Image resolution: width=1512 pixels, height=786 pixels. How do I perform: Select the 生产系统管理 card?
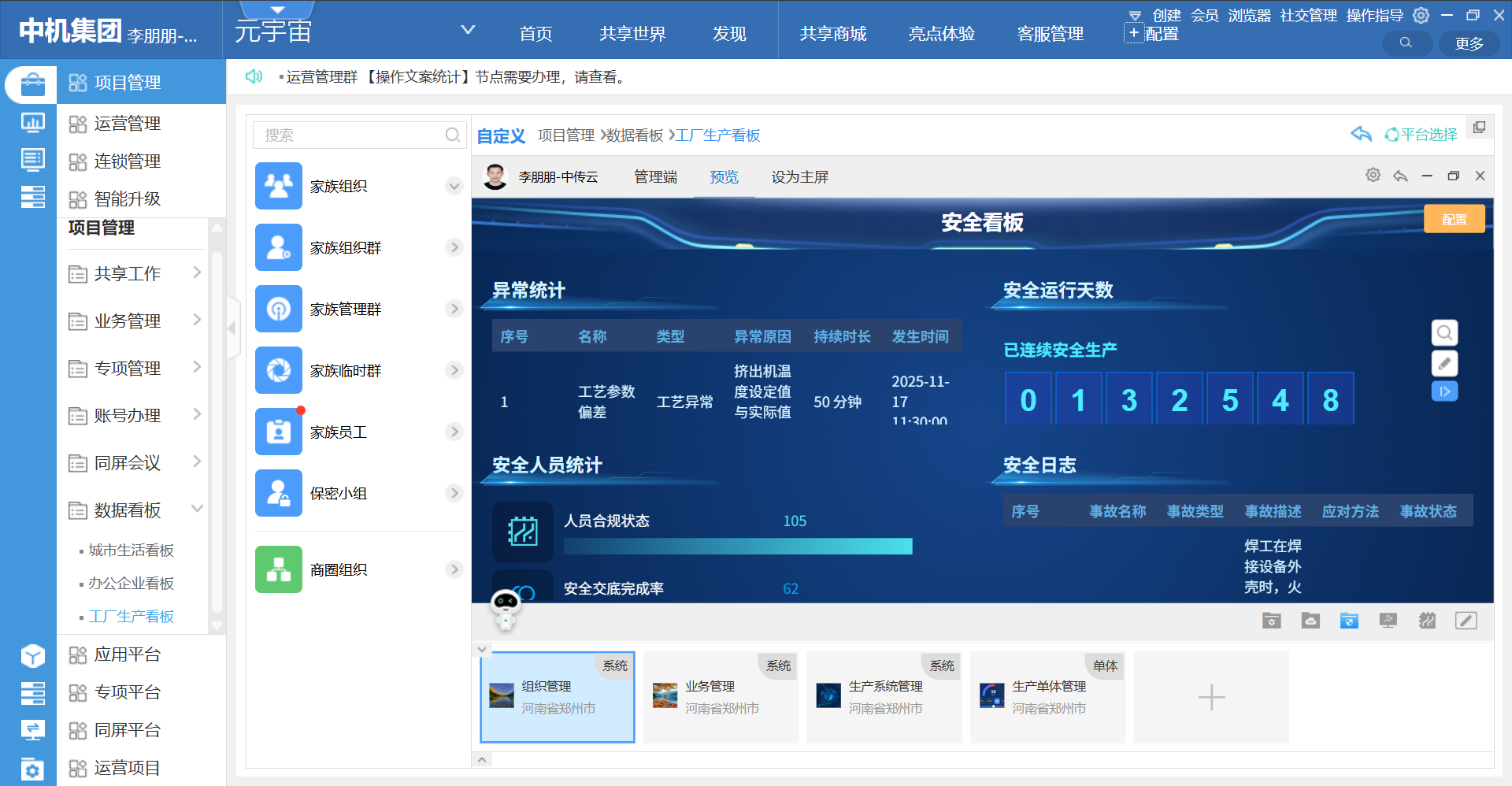pyautogui.click(x=884, y=697)
